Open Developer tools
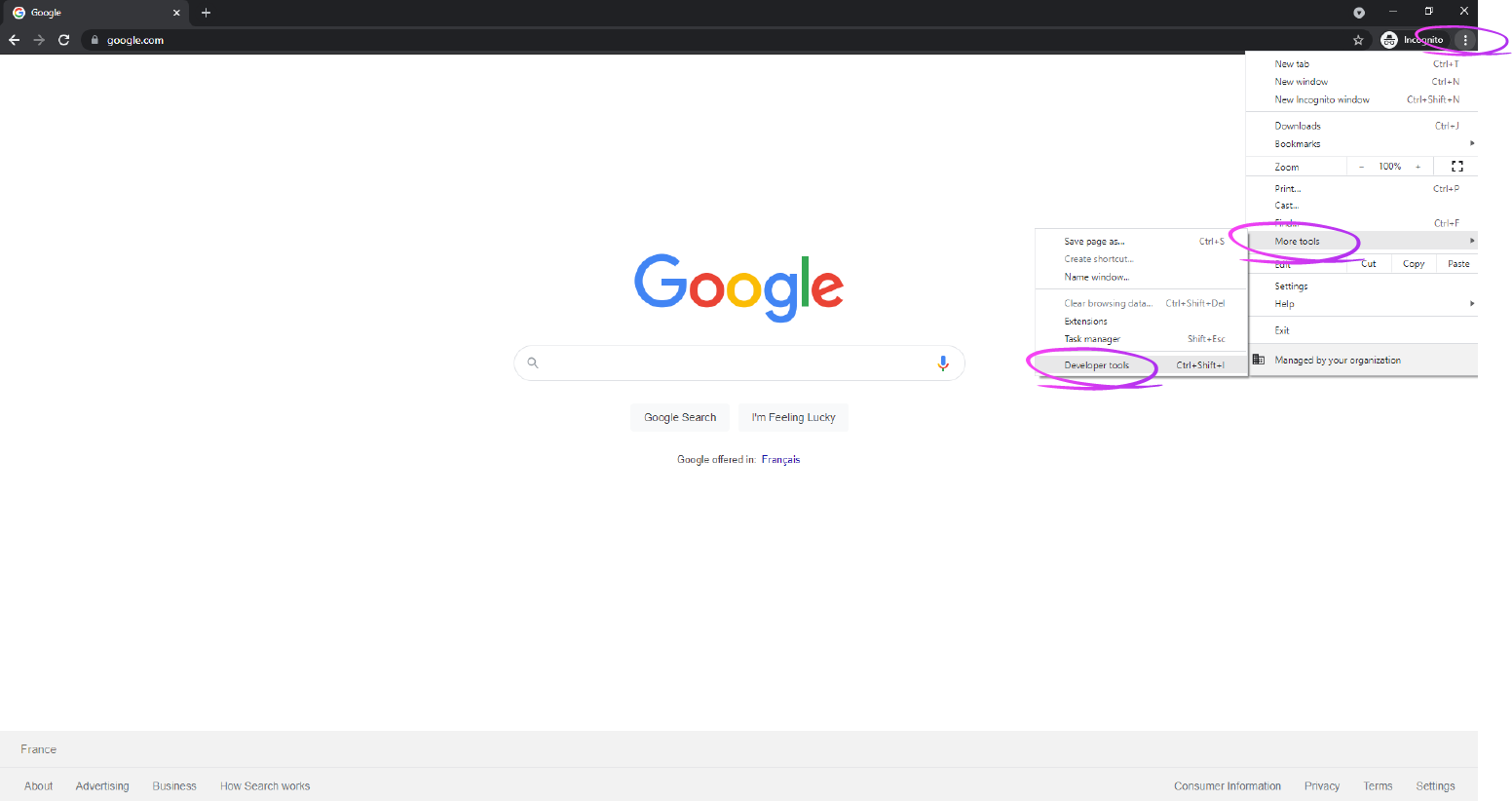The image size is (1512, 802). tap(1142, 365)
